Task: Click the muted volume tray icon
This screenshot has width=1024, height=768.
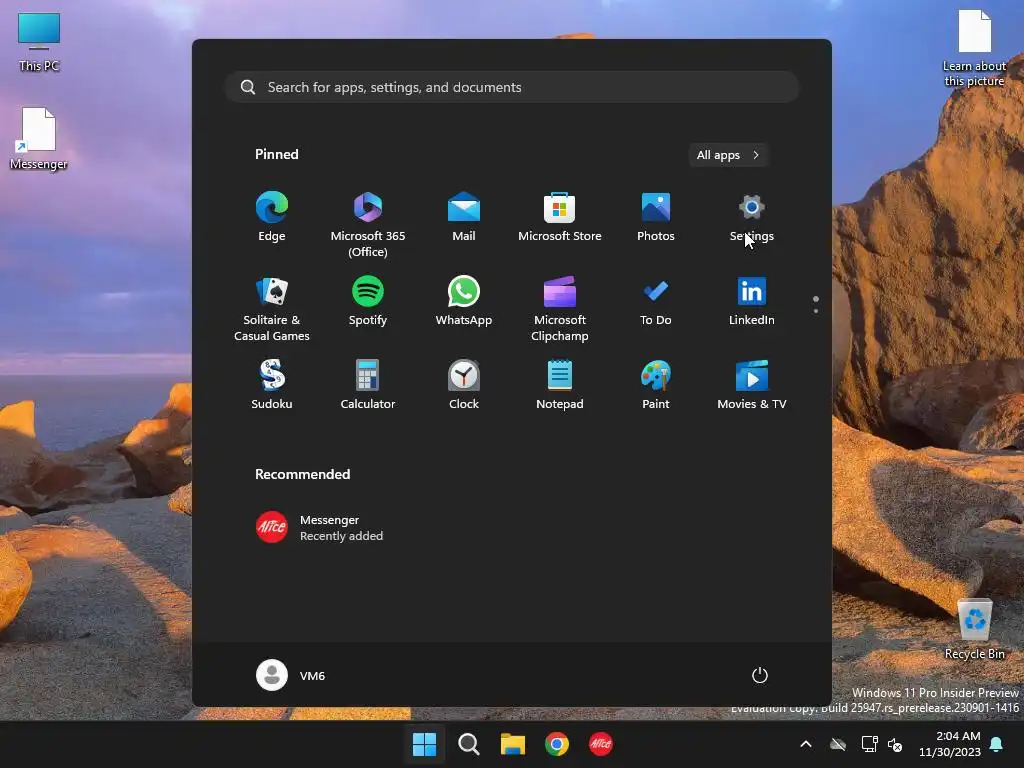Action: pos(895,744)
